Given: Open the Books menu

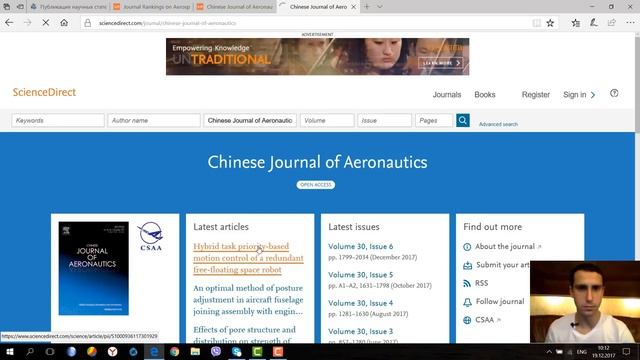Looking at the screenshot, I should click(x=485, y=95).
